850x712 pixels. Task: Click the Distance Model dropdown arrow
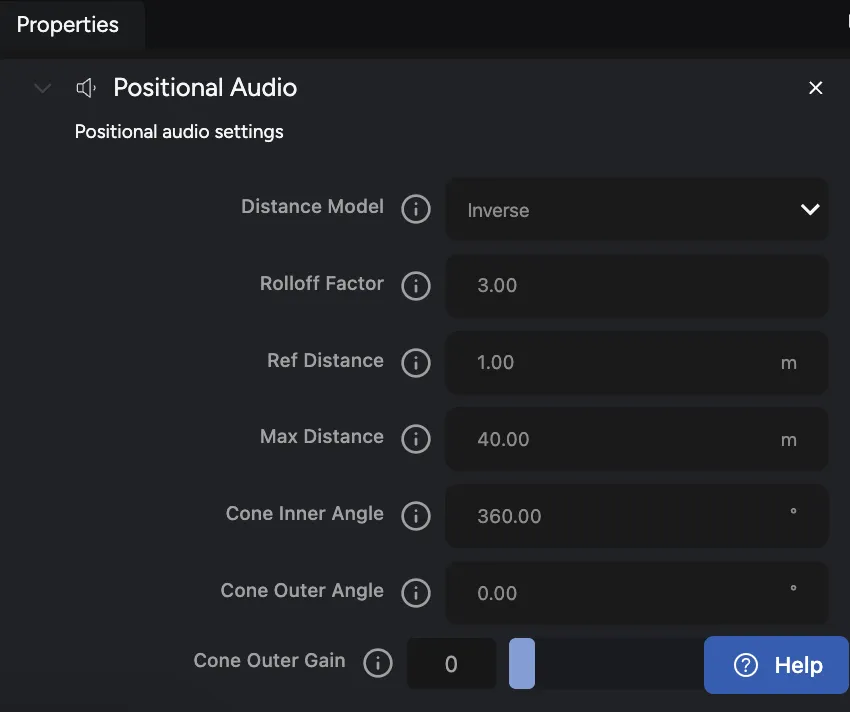pos(810,210)
